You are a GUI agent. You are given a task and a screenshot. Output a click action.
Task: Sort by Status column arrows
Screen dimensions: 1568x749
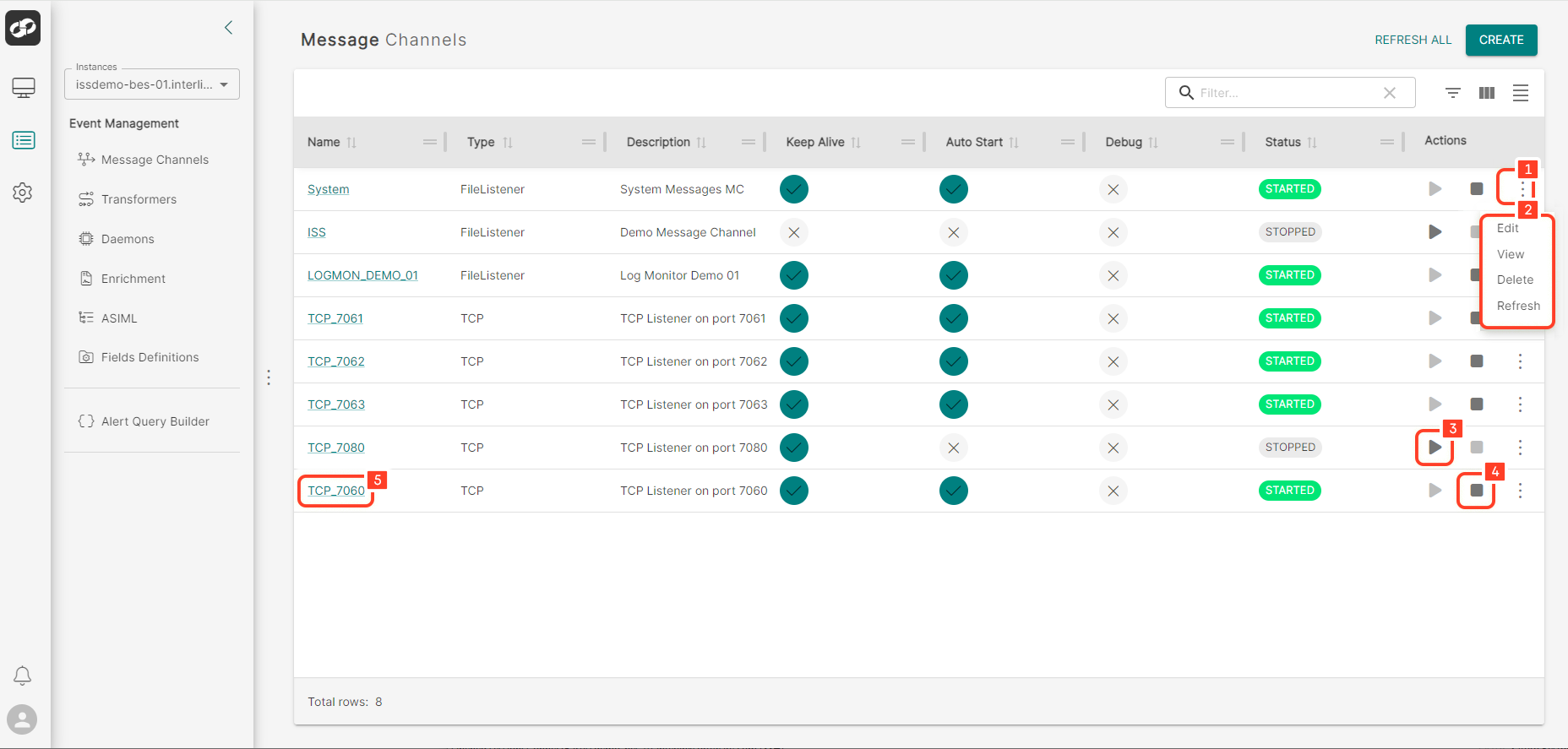(1312, 143)
